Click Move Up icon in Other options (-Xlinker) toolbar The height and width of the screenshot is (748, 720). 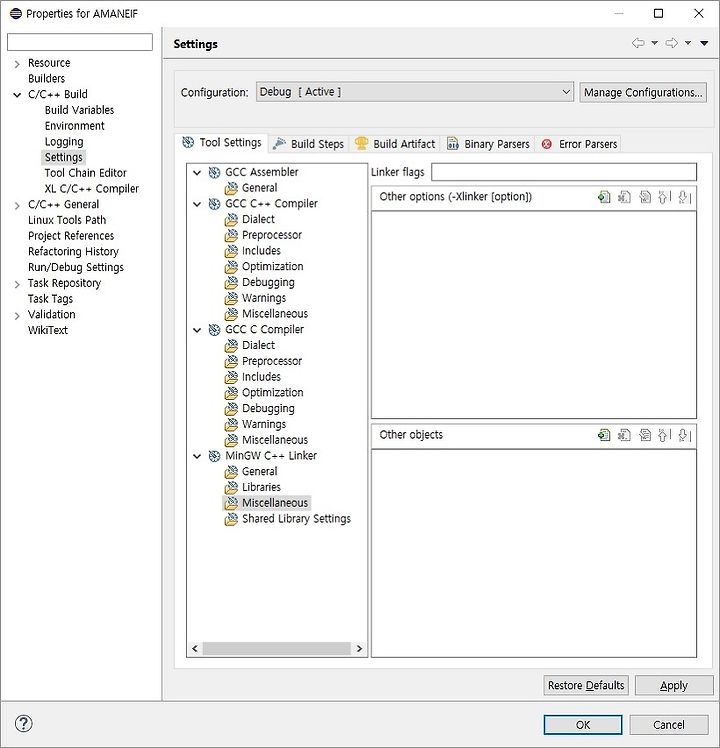(665, 197)
